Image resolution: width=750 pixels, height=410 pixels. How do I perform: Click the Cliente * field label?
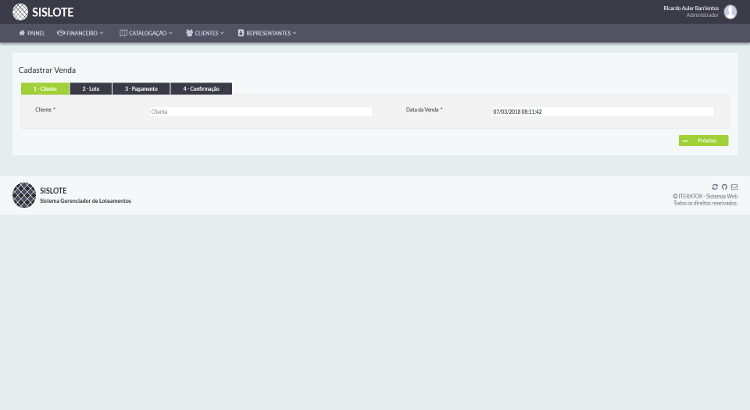(45, 110)
